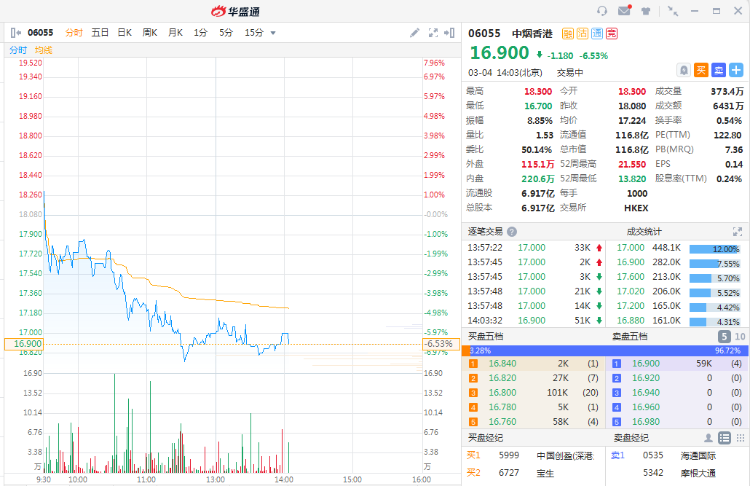
Task: Open the chart period dropdown arrow
Action: [x=273, y=33]
